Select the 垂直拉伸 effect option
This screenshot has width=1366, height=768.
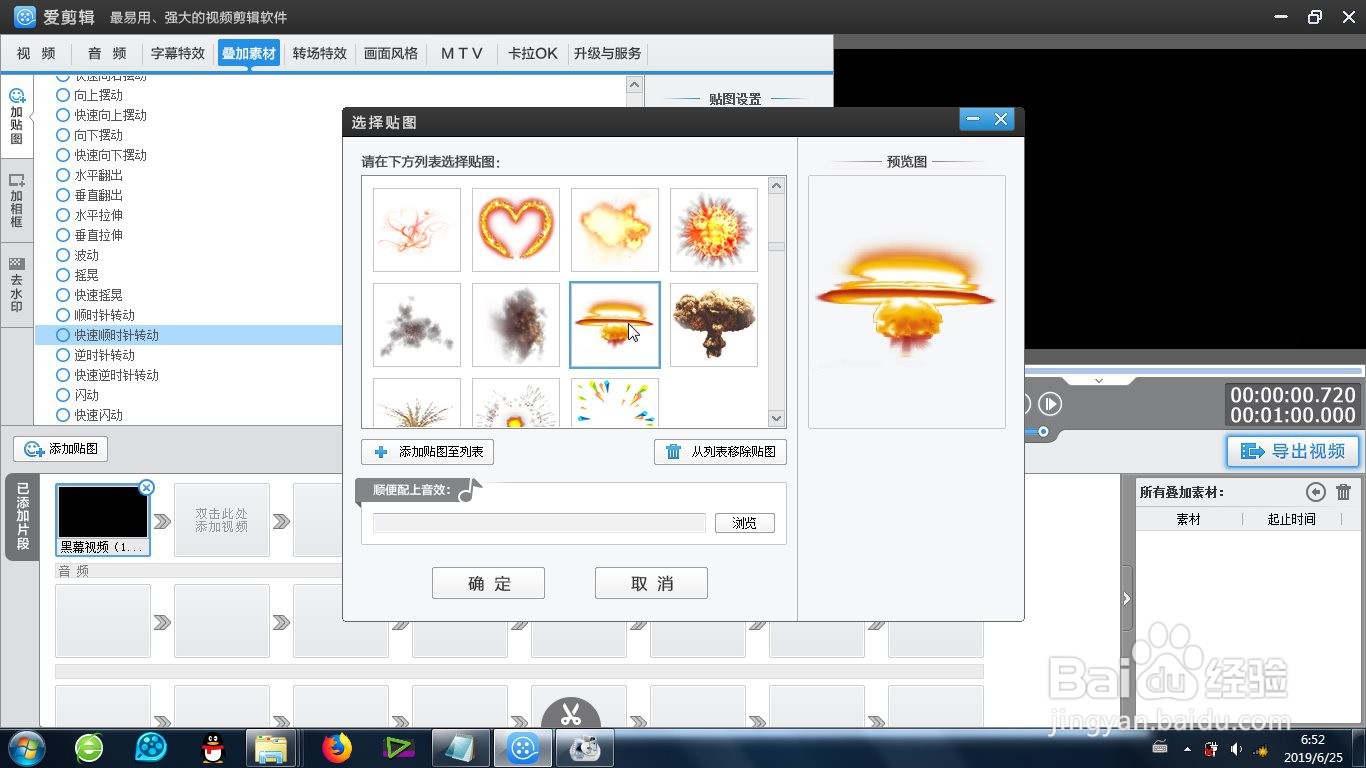coord(90,235)
